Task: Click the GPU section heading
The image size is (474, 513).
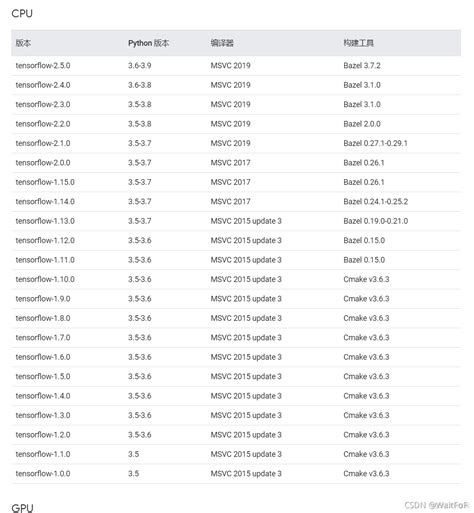Action: click(22, 508)
